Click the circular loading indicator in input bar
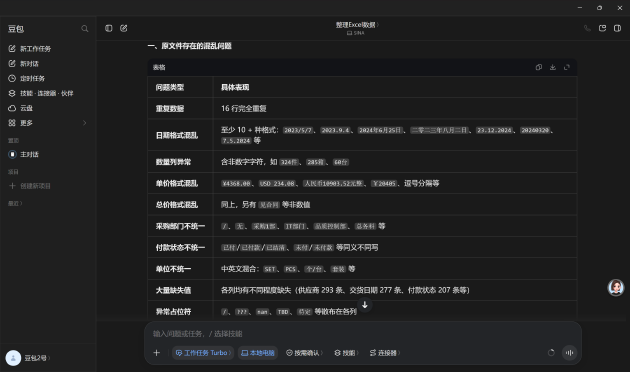The height and width of the screenshot is (372, 630). (x=551, y=352)
